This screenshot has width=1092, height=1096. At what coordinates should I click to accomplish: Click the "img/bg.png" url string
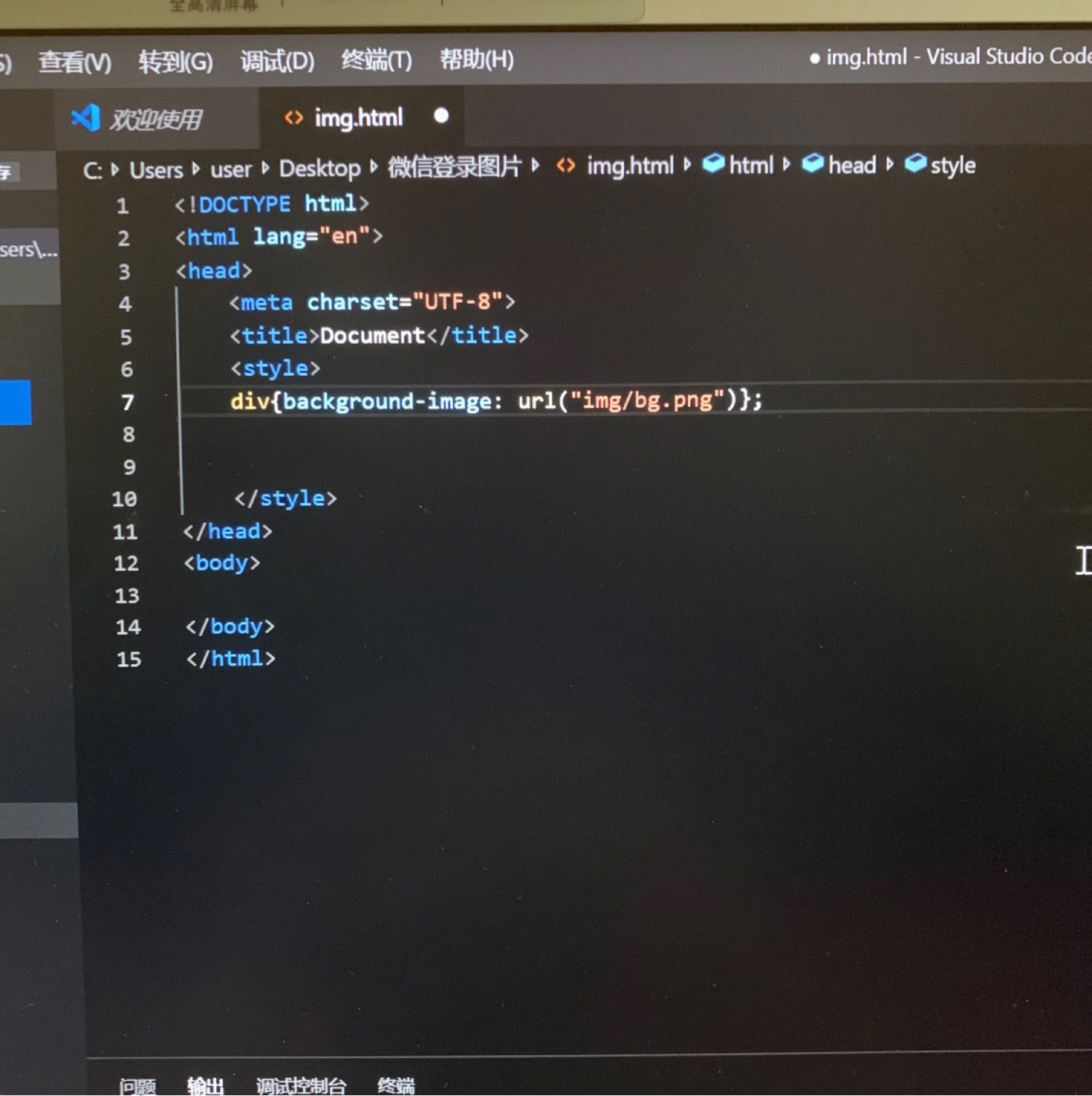(x=648, y=400)
